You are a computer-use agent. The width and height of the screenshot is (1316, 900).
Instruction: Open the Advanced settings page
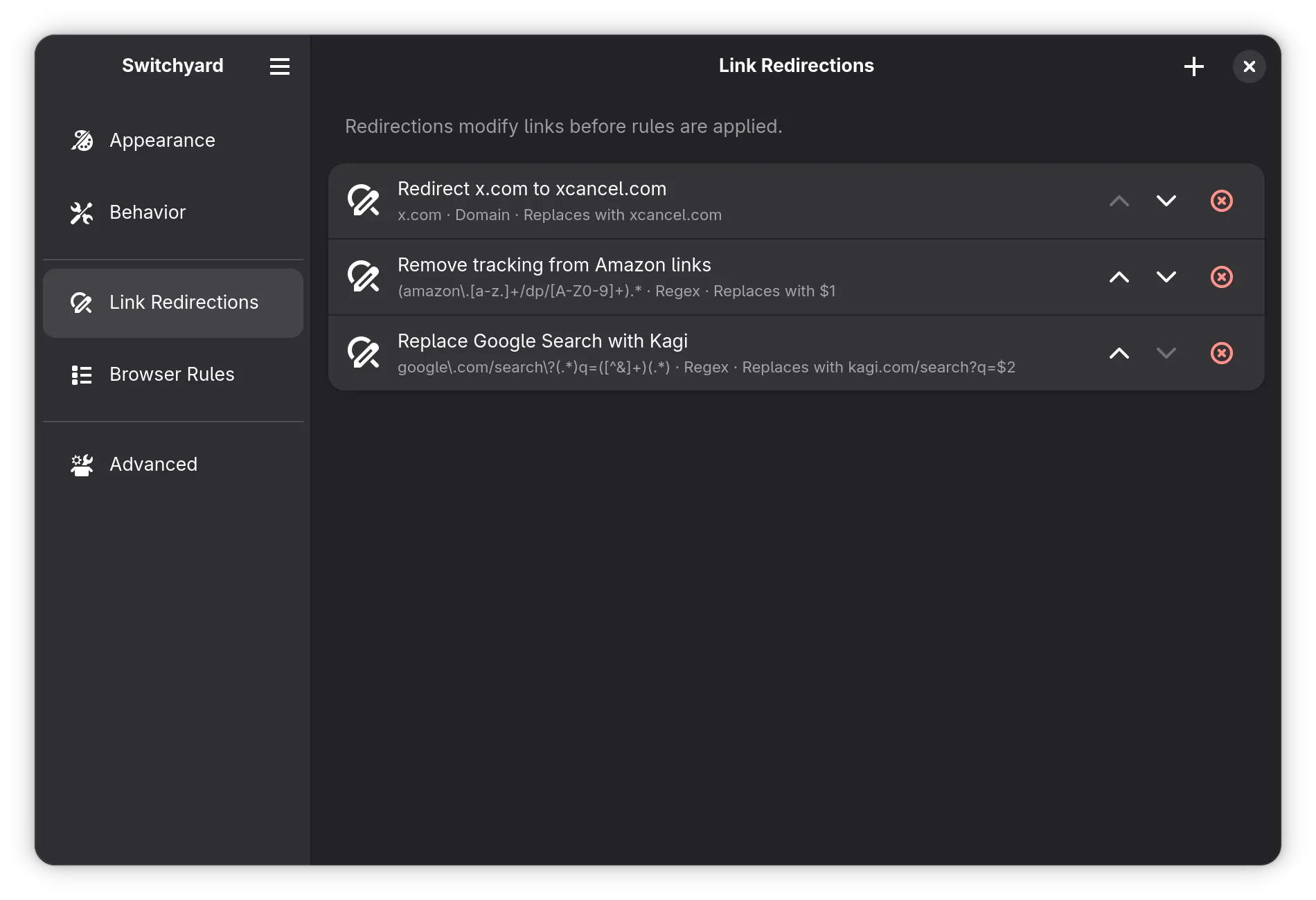click(x=173, y=465)
